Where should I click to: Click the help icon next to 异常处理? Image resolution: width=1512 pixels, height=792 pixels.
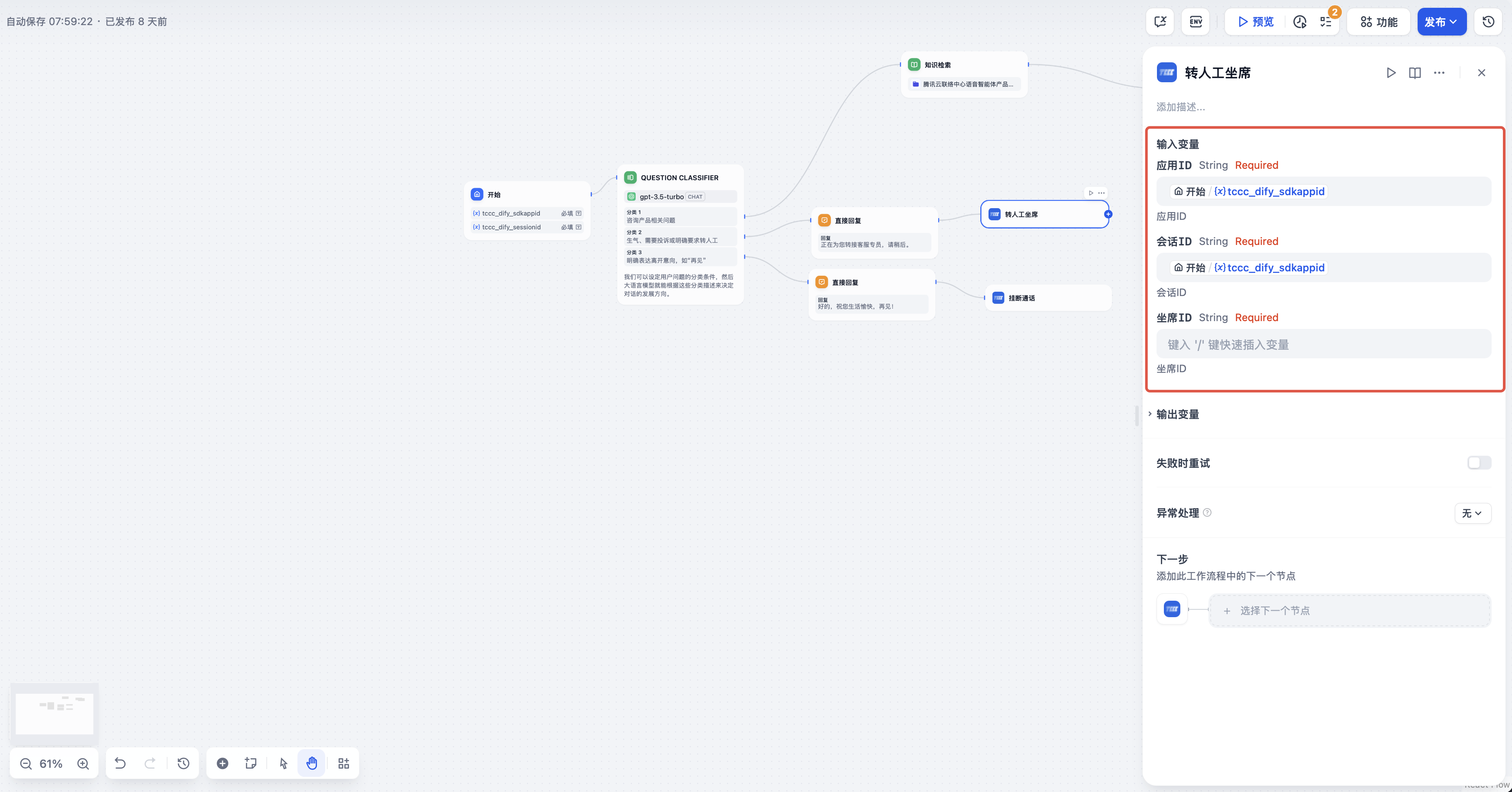[1207, 513]
